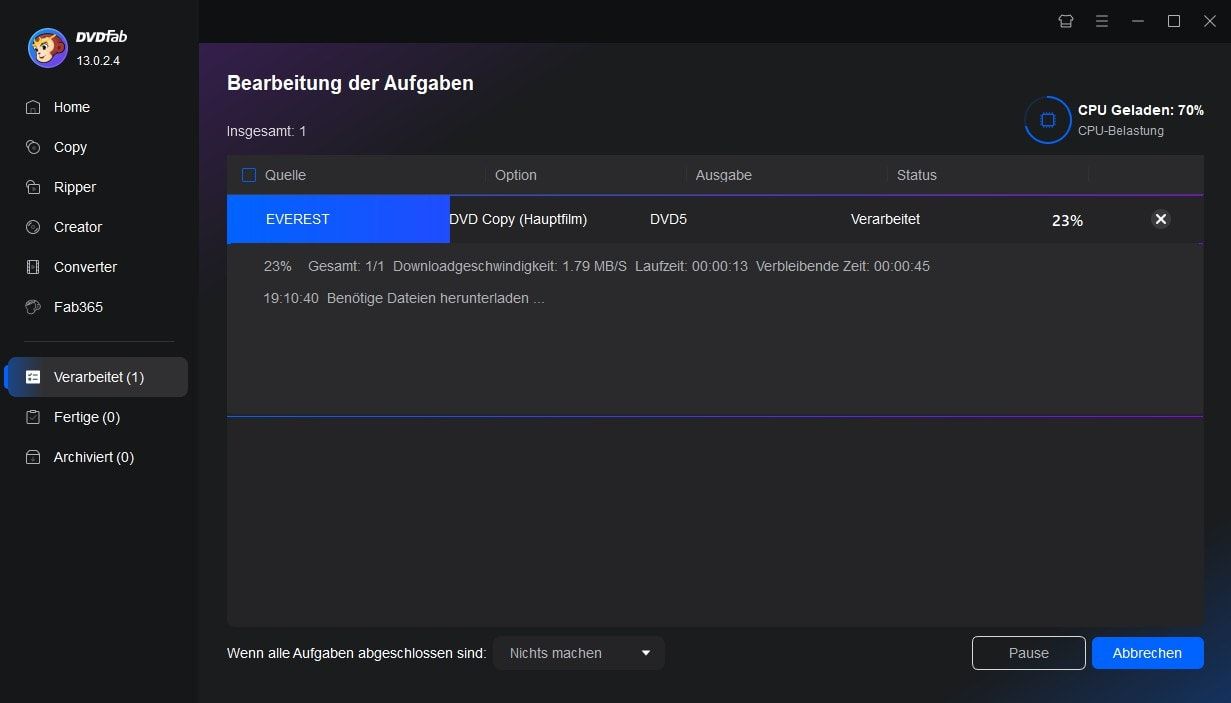This screenshot has width=1231, height=703.
Task: Go to Home section
Action: [72, 107]
